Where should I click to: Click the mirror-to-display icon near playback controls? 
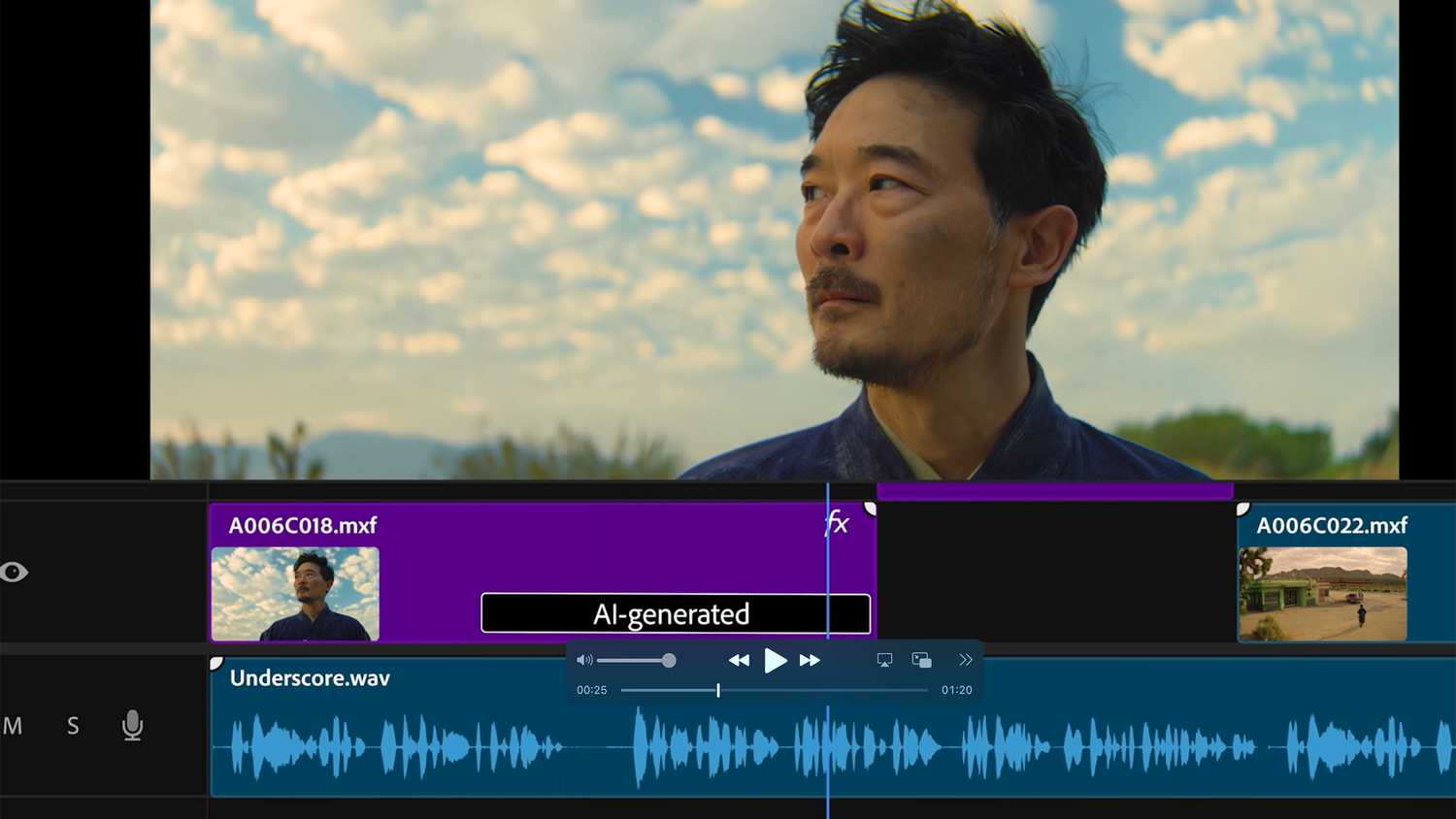click(x=884, y=660)
